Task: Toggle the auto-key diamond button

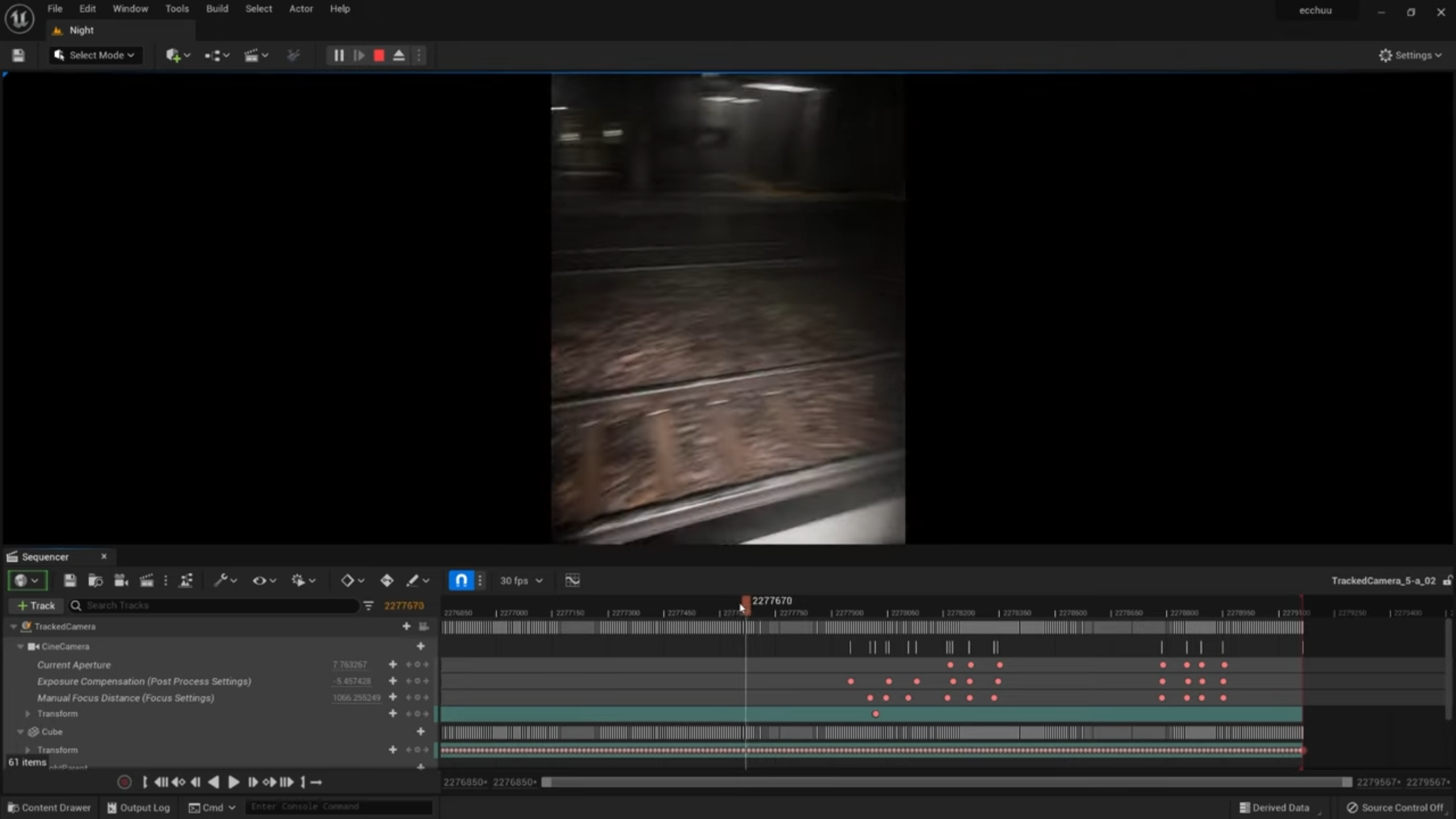Action: pos(387,580)
